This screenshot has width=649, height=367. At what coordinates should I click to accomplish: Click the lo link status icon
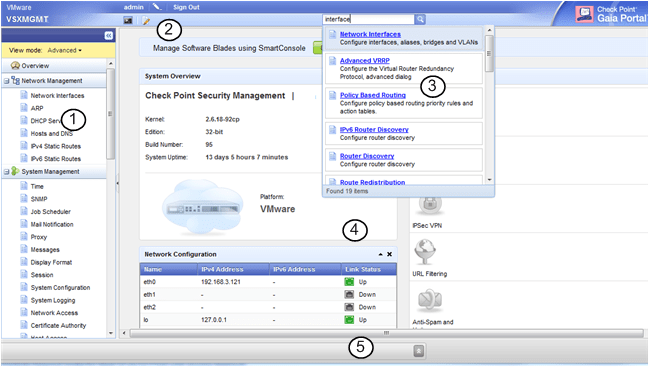[x=349, y=320]
